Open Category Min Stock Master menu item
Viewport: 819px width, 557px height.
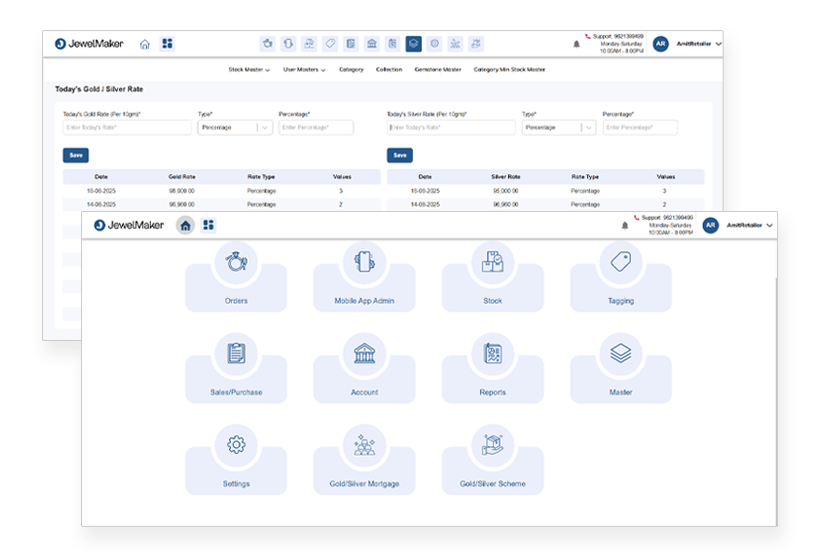pos(509,69)
